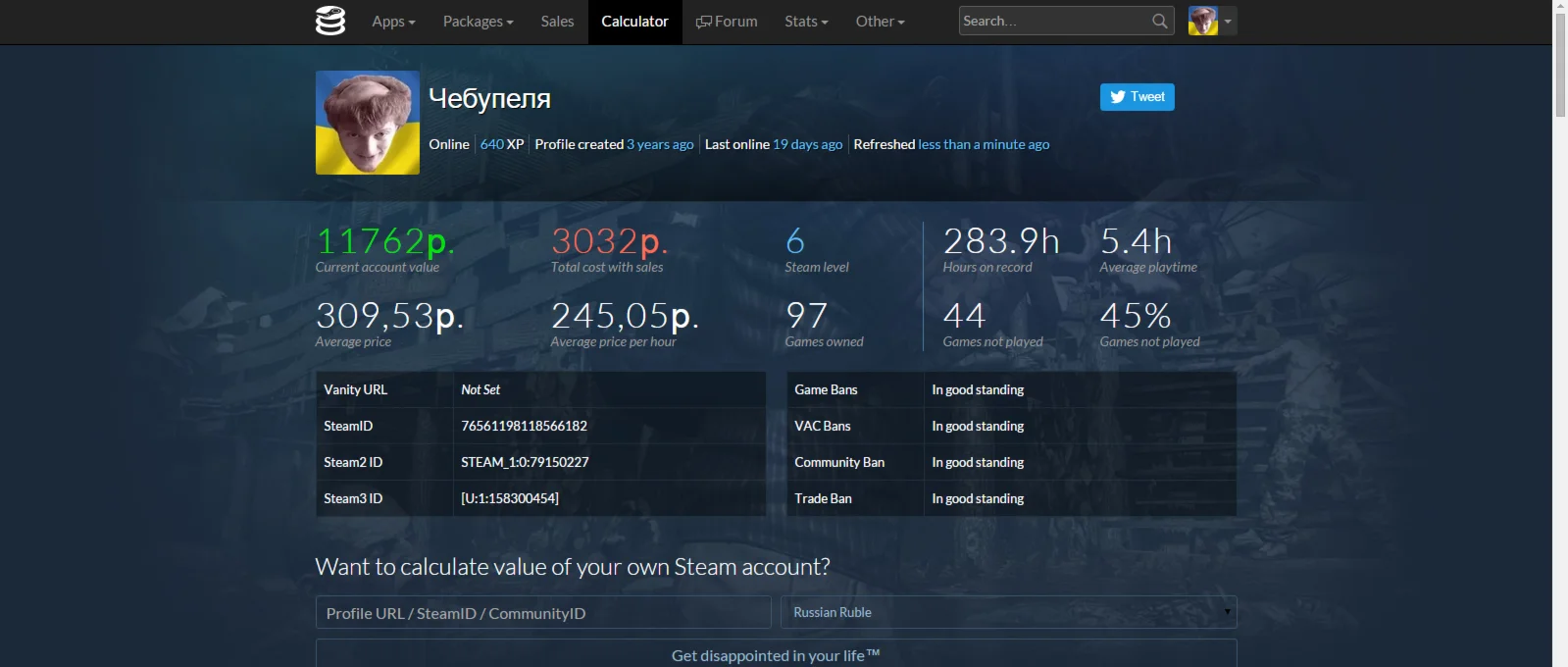Go to the Sales page
The width and height of the screenshot is (1568, 667).
pyautogui.click(x=557, y=22)
